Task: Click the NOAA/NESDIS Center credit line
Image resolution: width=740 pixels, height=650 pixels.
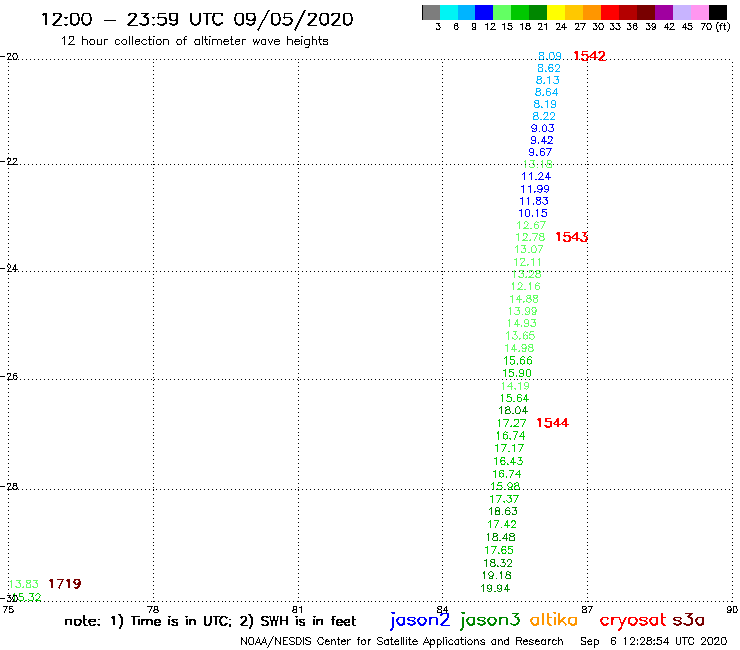Action: tap(402, 642)
